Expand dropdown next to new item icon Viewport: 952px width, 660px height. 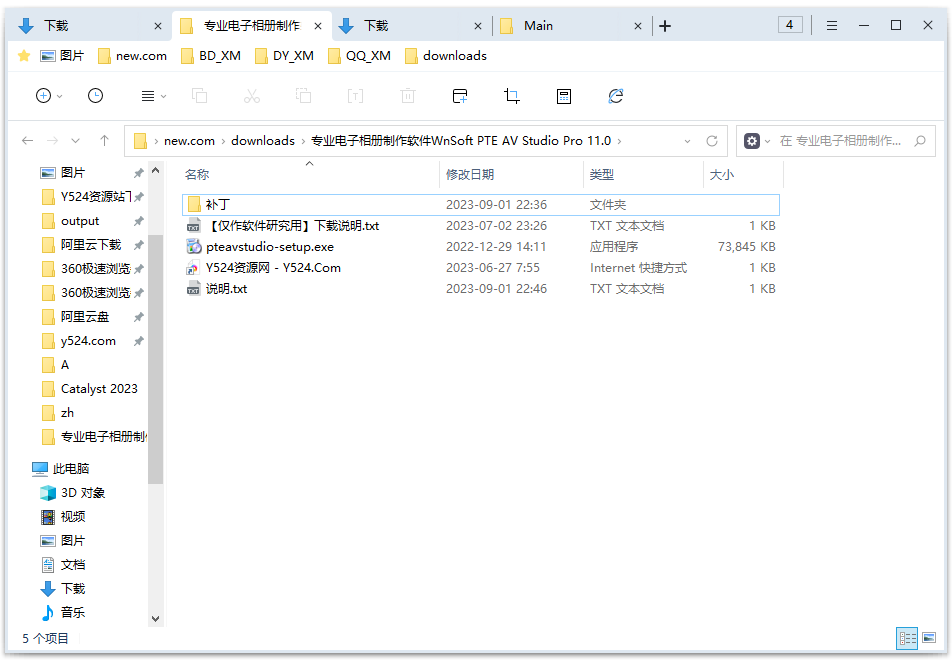60,96
